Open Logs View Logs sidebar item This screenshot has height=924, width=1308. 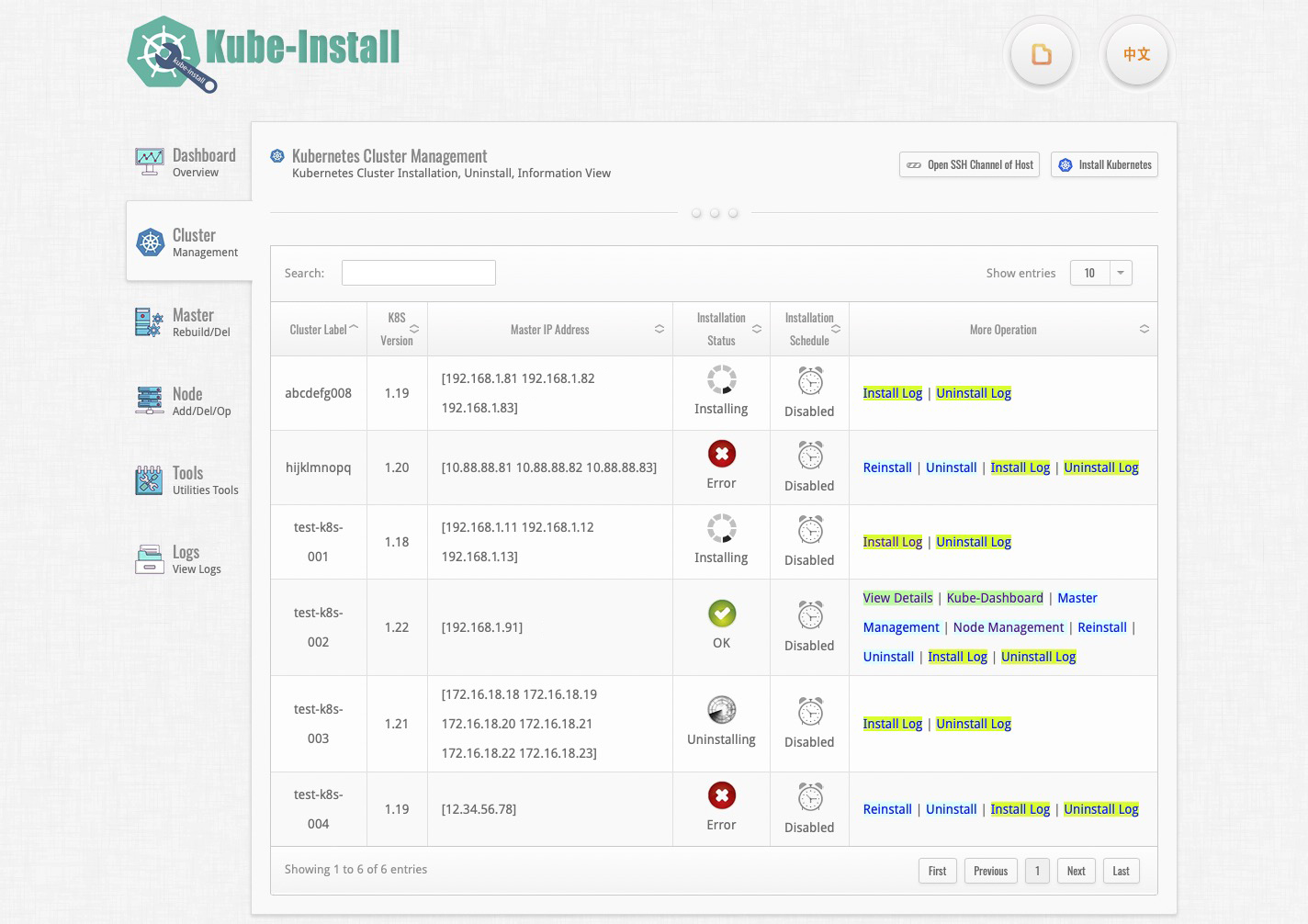tap(187, 558)
